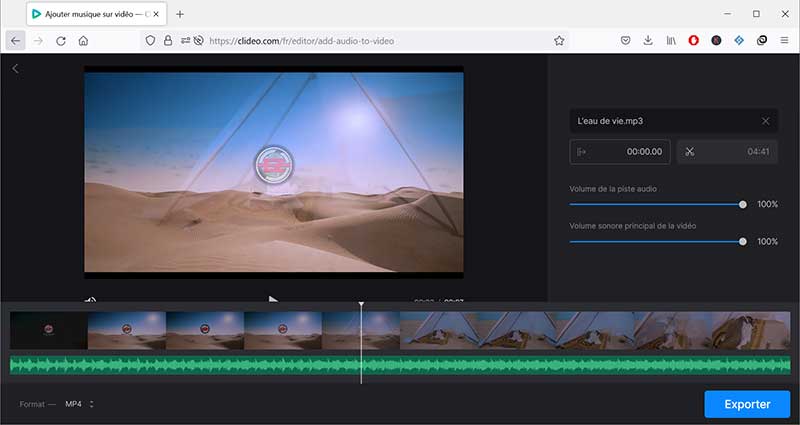Click the audio start position icon
Viewport: 800px width, 425px height.
point(581,152)
